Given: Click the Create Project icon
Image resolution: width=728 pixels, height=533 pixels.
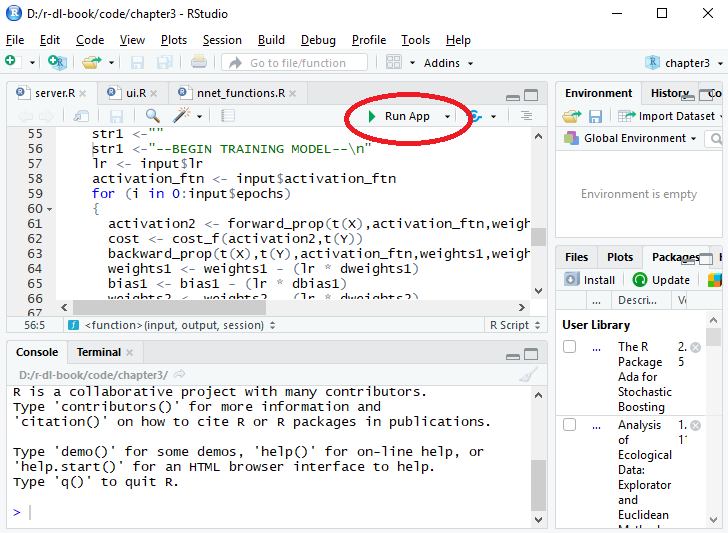Looking at the screenshot, I should pyautogui.click(x=57, y=63).
